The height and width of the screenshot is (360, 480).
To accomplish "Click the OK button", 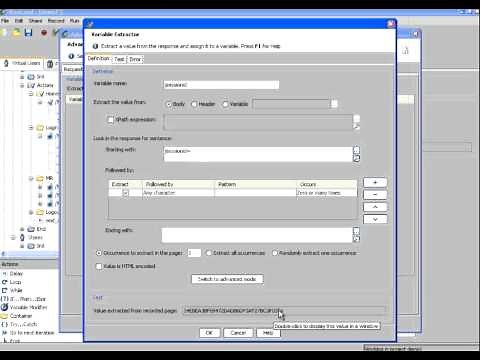I will 209,333.
